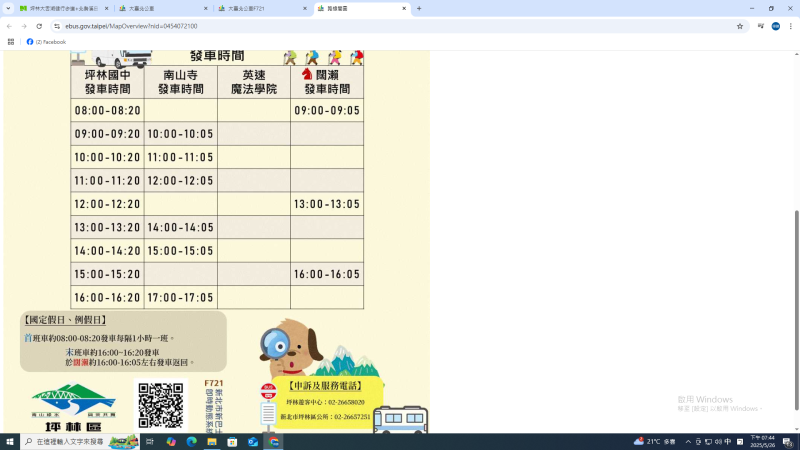This screenshot has height=450, width=800.
Task: Click the 坪林國中 發車時間 column header
Action: click(107, 82)
